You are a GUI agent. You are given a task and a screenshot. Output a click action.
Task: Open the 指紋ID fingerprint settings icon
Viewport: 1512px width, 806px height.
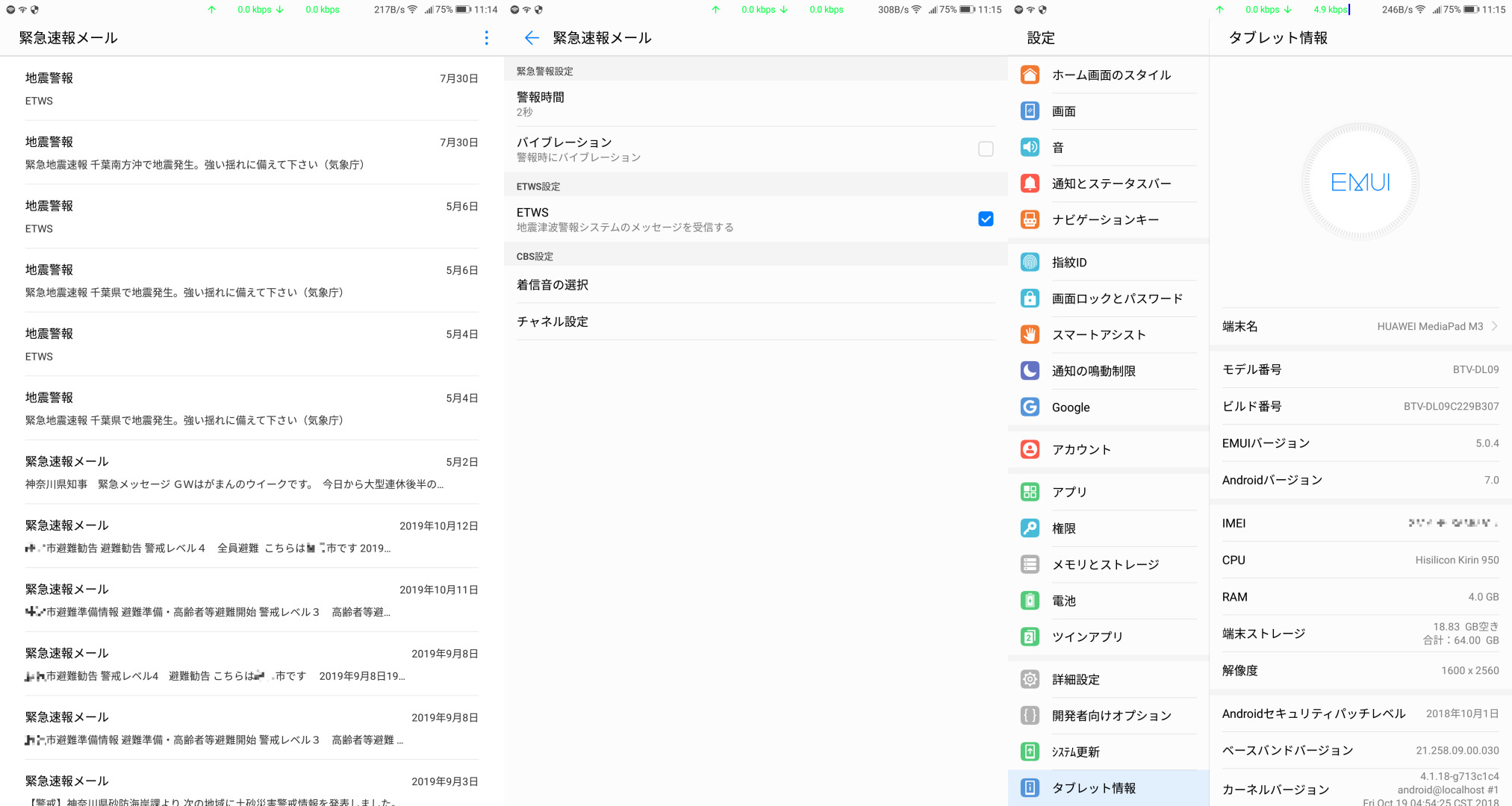pyautogui.click(x=1030, y=262)
